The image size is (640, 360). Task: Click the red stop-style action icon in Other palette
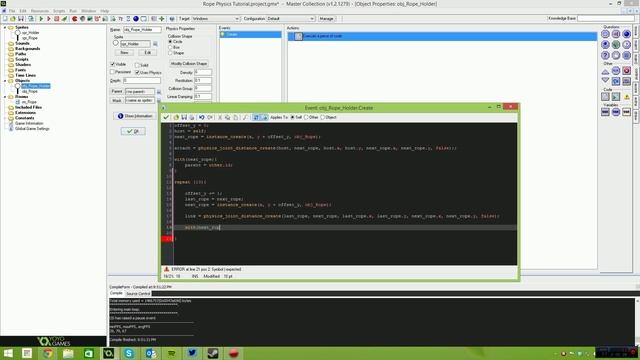(626, 71)
